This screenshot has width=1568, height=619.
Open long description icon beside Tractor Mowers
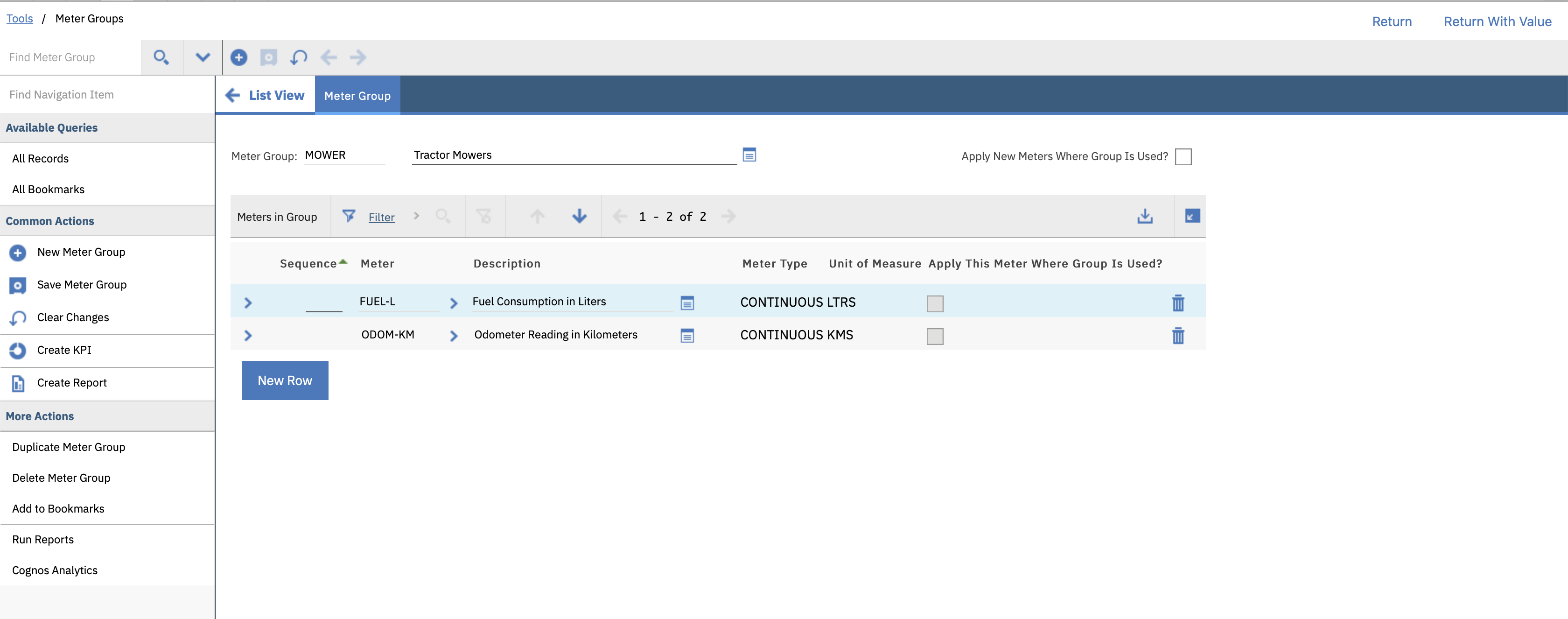(749, 155)
